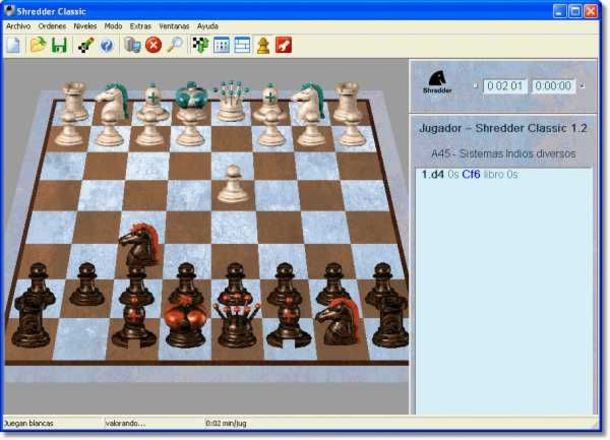Click 'valorando...' status bar entry

tap(125, 423)
